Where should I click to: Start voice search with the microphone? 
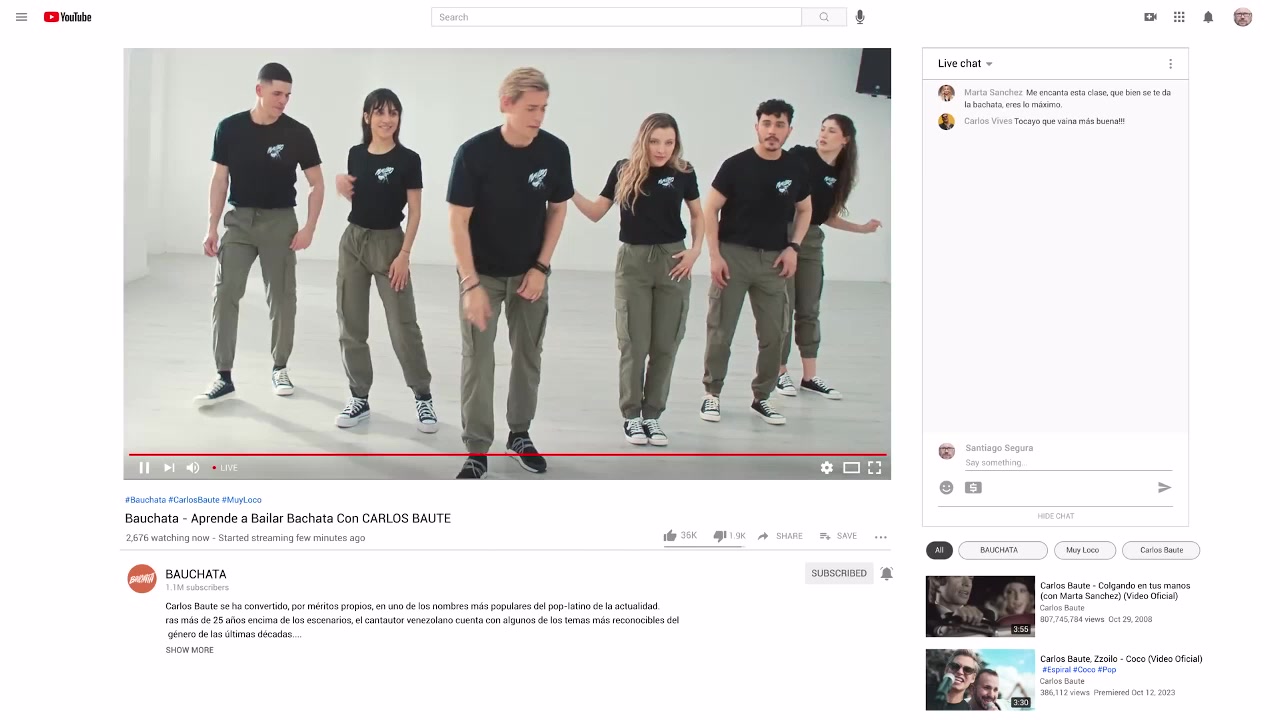click(x=860, y=17)
